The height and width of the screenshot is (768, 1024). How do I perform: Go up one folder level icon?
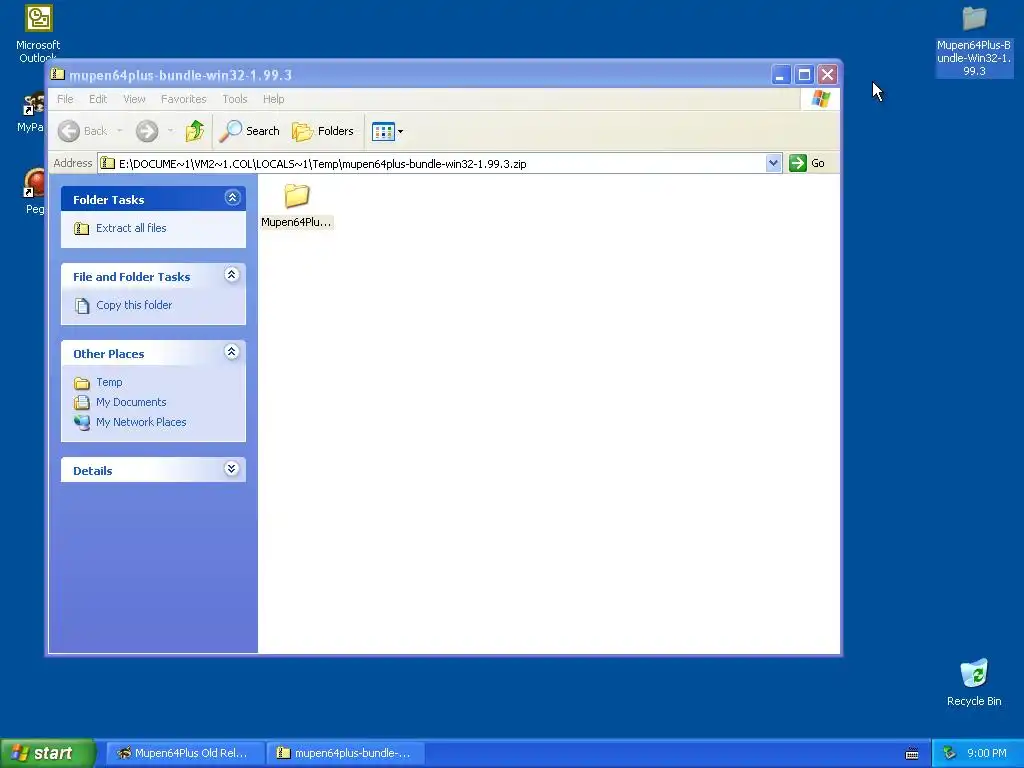(195, 131)
